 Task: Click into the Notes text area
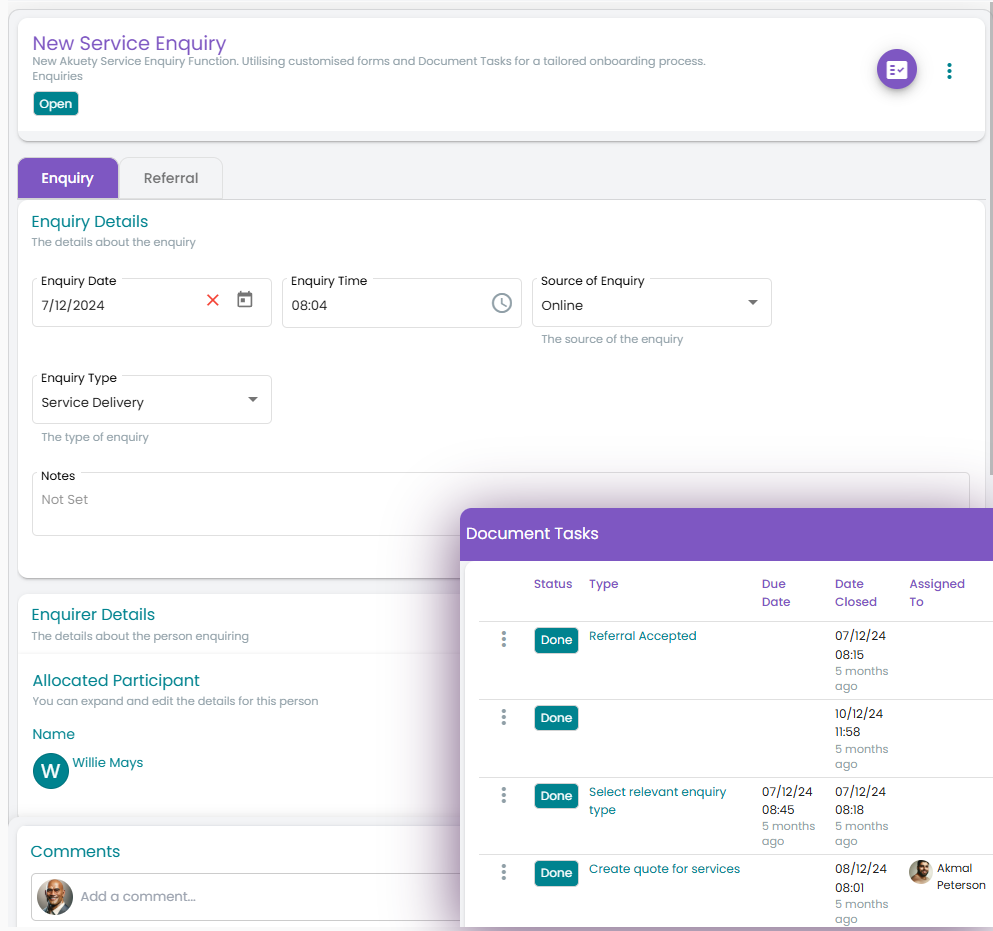tap(500, 504)
